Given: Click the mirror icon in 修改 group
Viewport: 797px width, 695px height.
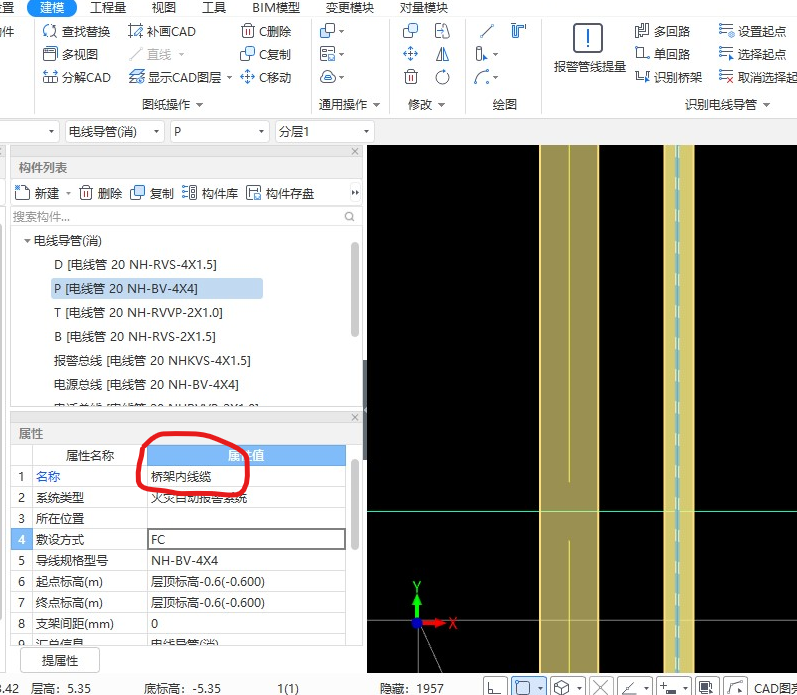Looking at the screenshot, I should click(442, 54).
